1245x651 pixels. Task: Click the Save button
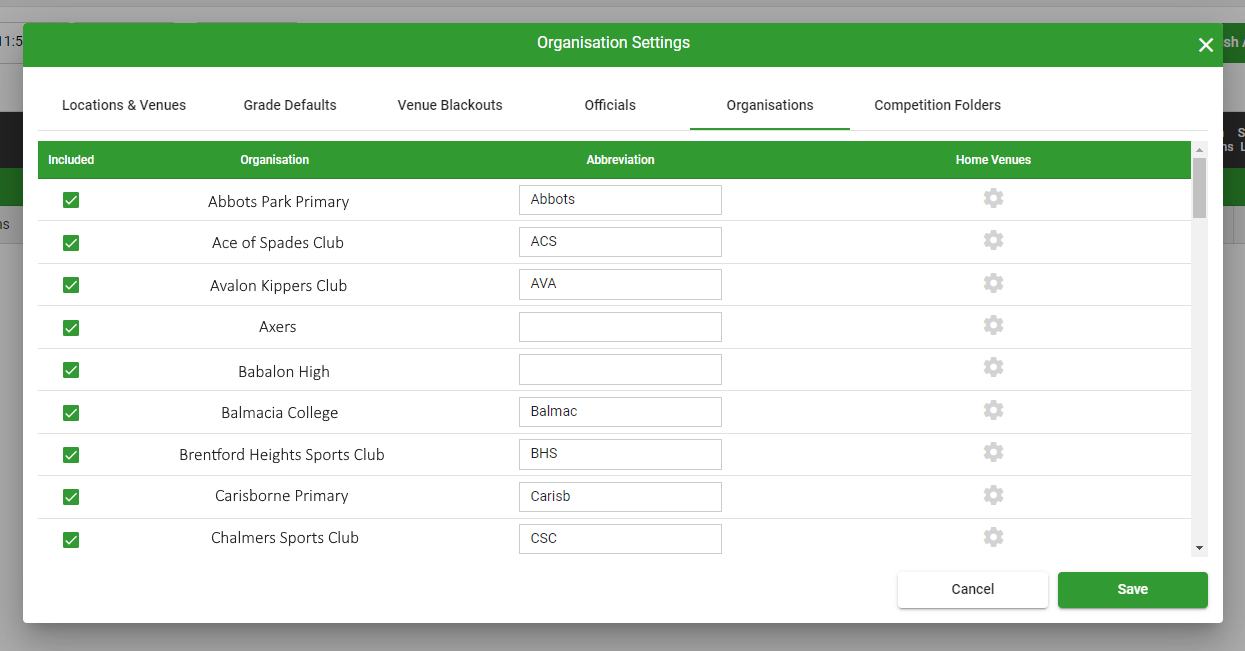pyautogui.click(x=1133, y=589)
